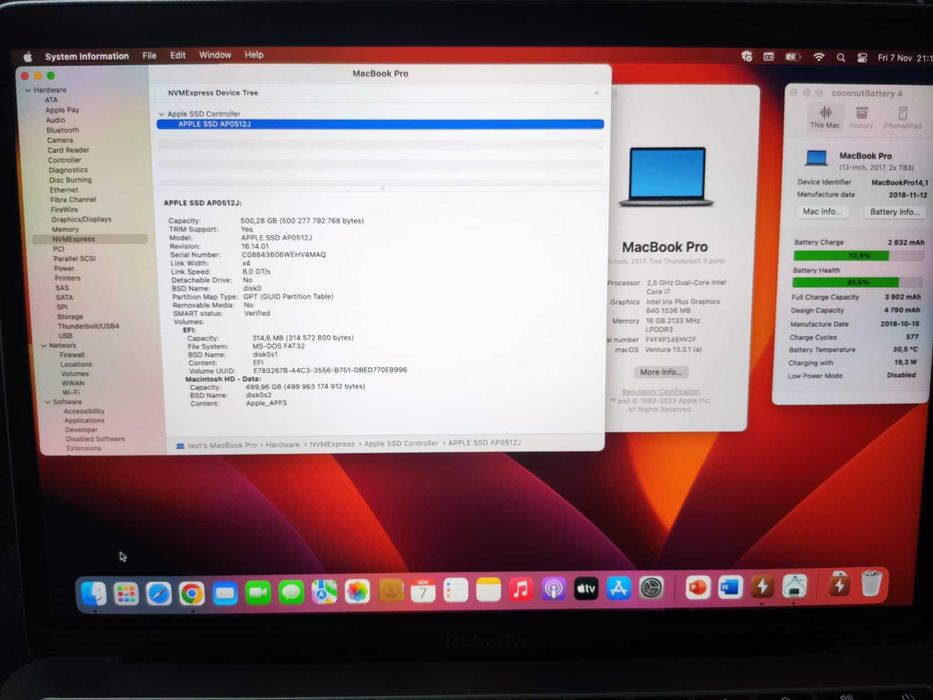Open the File menu

click(149, 55)
